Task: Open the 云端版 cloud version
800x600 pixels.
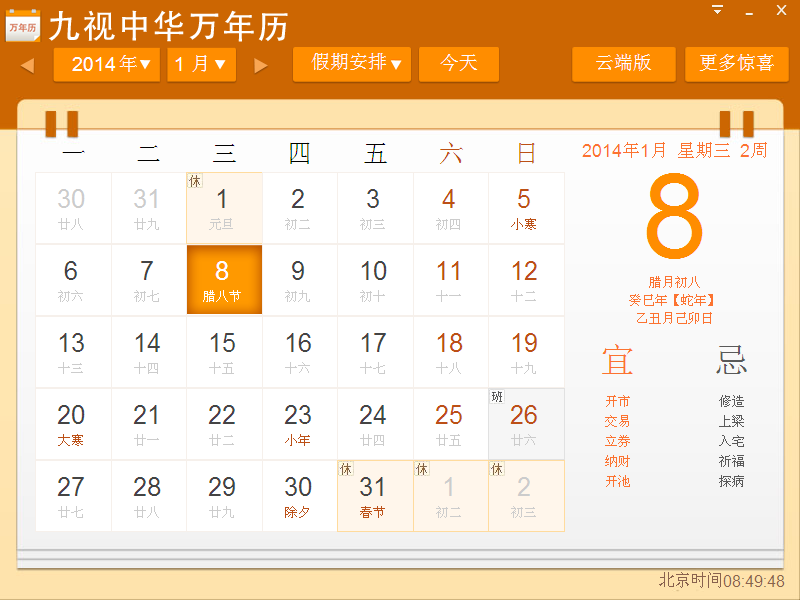Action: coord(623,64)
